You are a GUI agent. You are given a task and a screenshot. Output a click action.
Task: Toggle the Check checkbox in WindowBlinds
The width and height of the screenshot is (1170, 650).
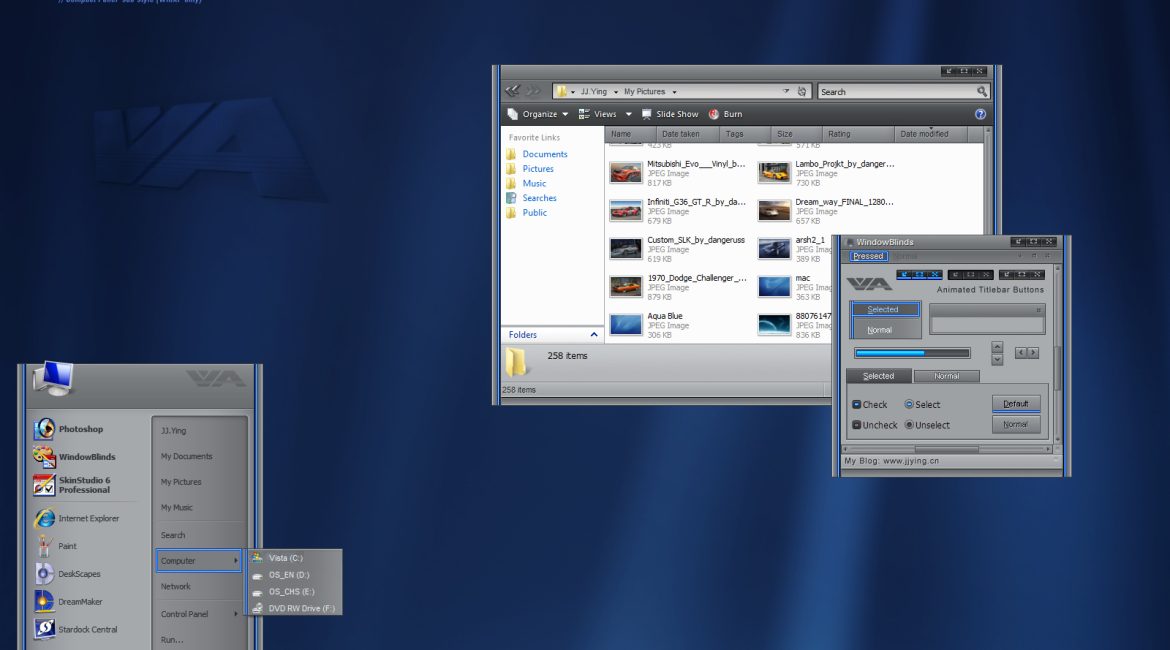[857, 404]
